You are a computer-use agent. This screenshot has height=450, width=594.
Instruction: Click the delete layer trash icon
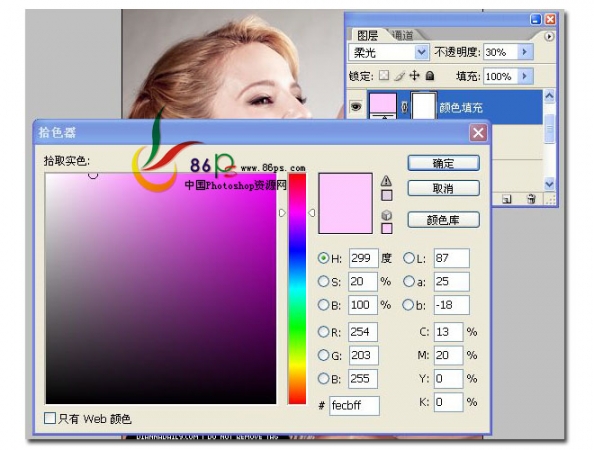[531, 199]
